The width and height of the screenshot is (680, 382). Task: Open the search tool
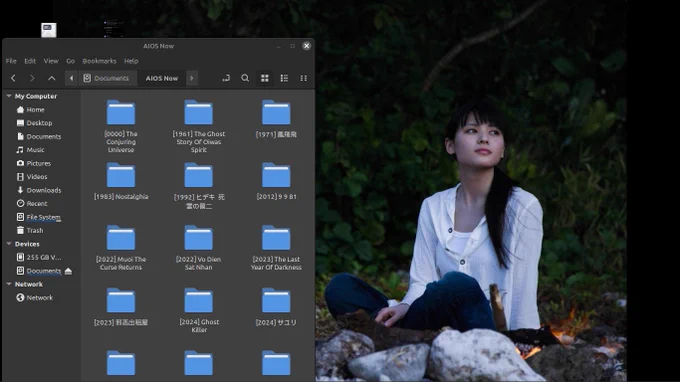[245, 78]
